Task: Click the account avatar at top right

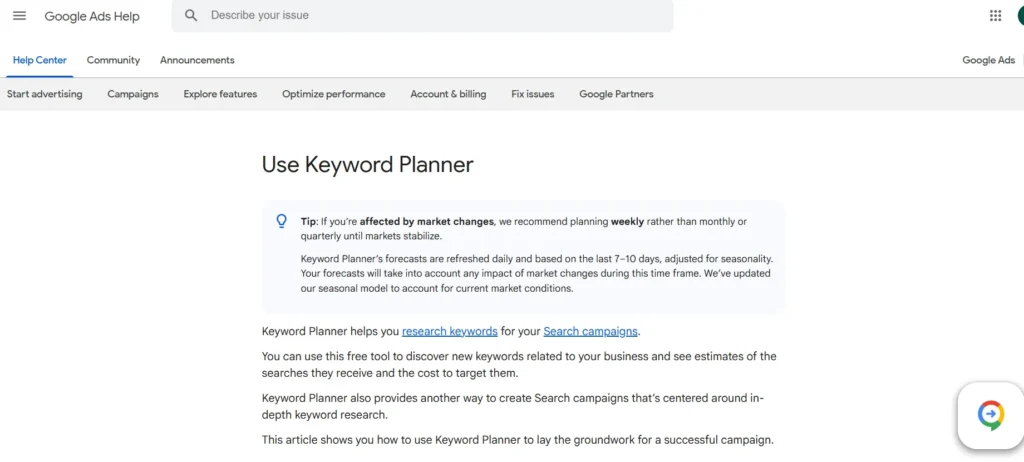Action: click(1020, 16)
